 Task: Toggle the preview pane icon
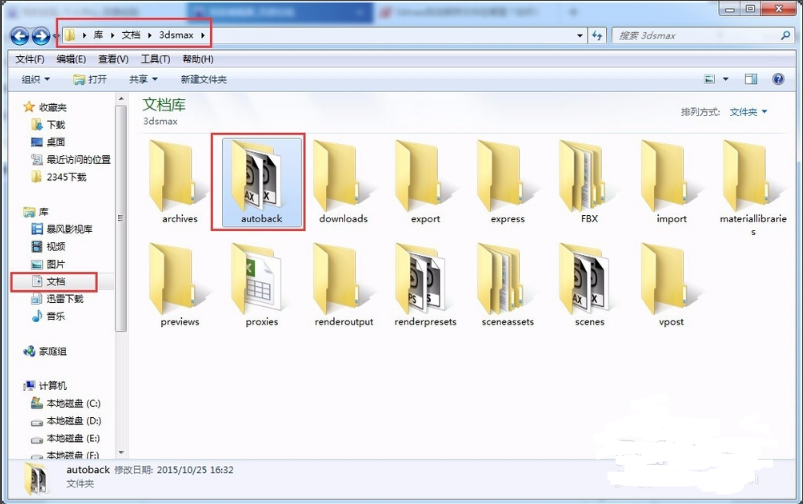[751, 79]
